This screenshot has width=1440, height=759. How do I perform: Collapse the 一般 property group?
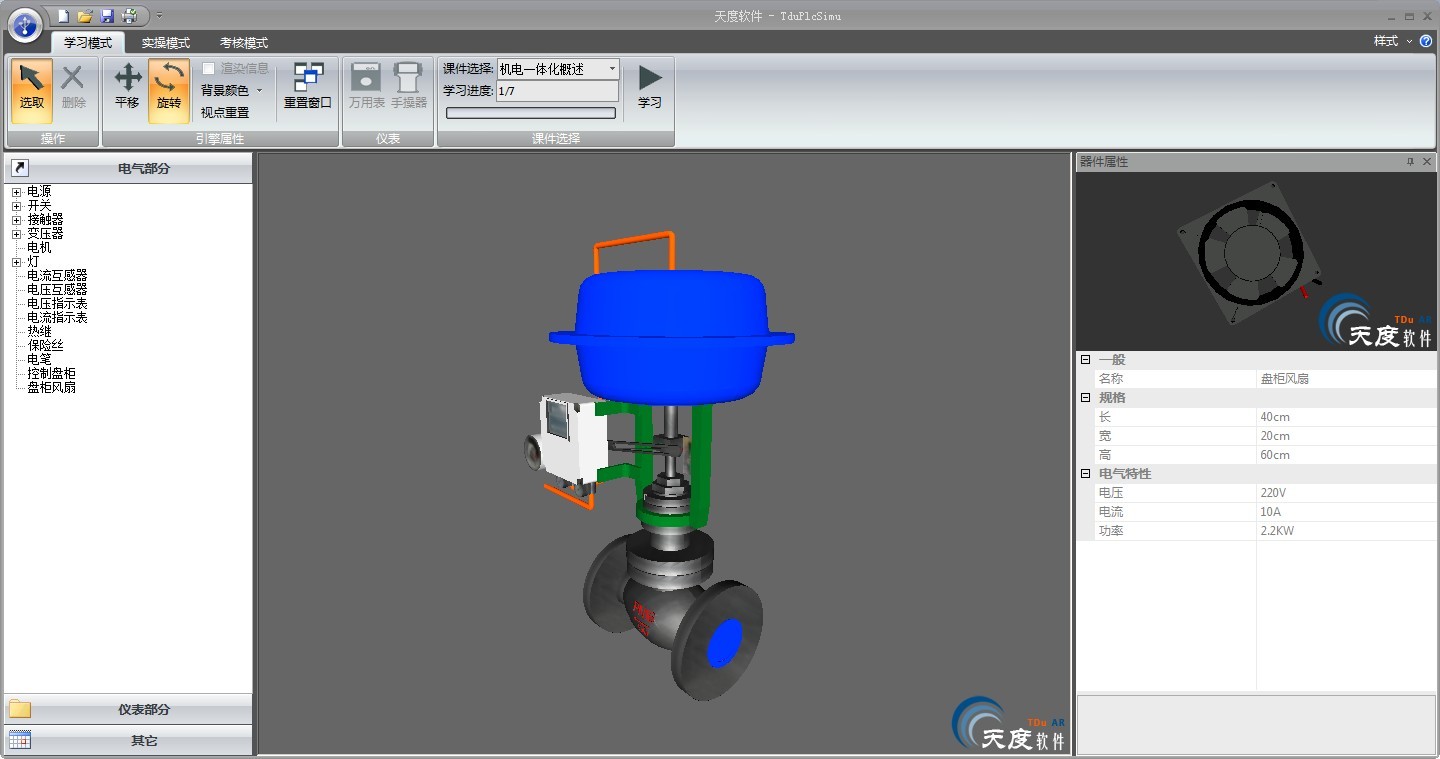click(x=1085, y=360)
